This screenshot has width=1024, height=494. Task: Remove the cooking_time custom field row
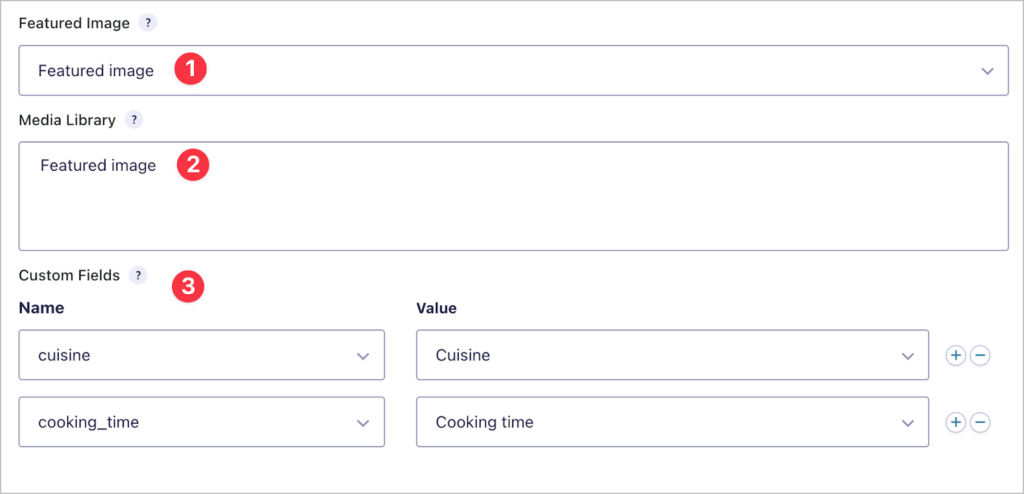click(980, 423)
